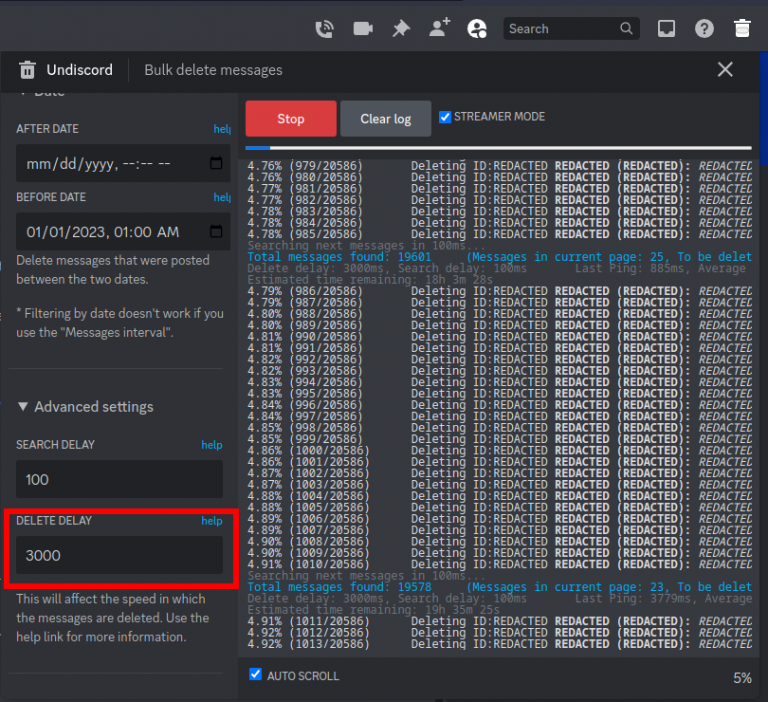Viewport: 768px width, 702px height.
Task: Open help link for Delete Delay
Action: pos(212,521)
